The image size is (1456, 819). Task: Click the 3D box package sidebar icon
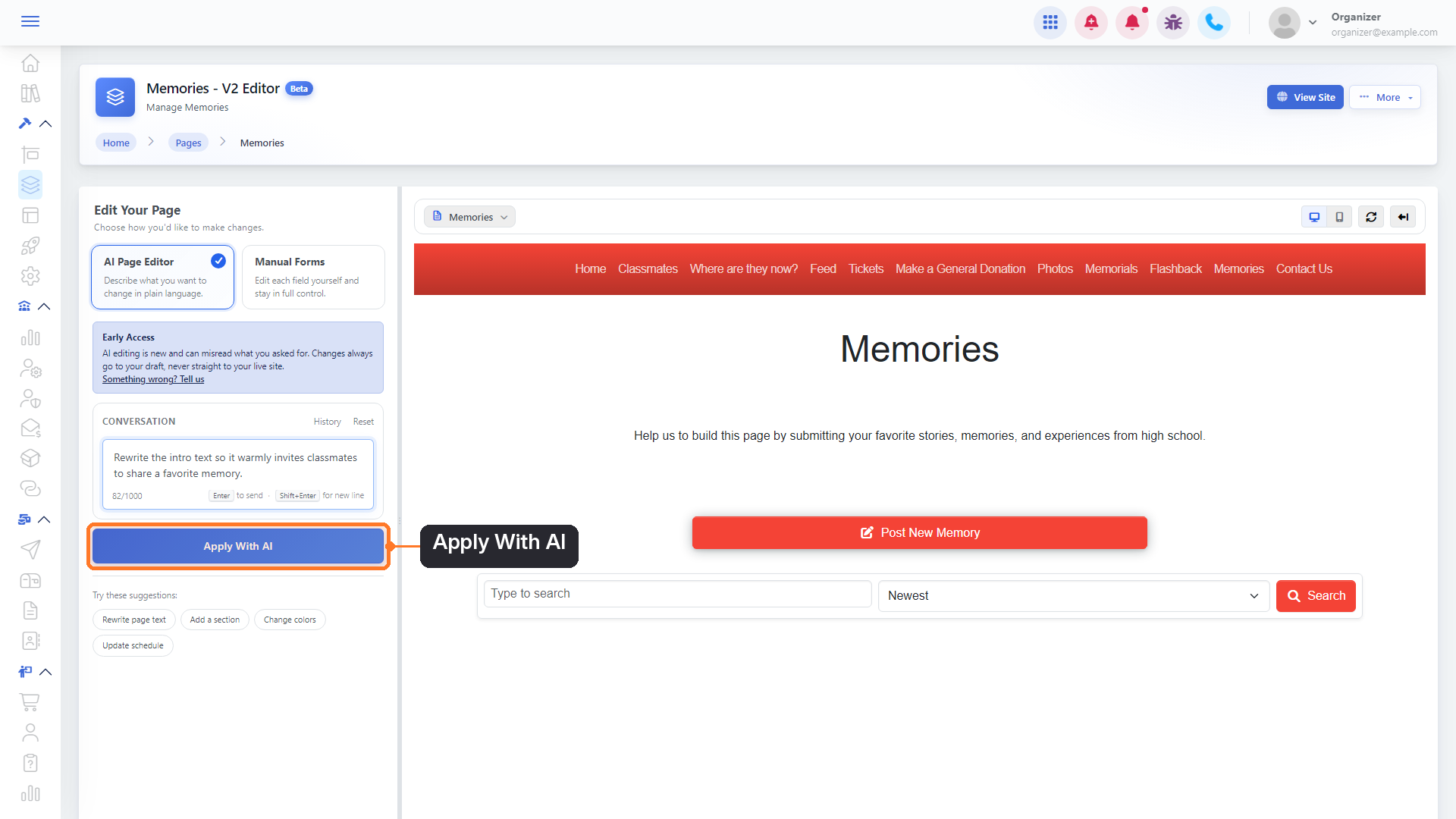pyautogui.click(x=30, y=459)
